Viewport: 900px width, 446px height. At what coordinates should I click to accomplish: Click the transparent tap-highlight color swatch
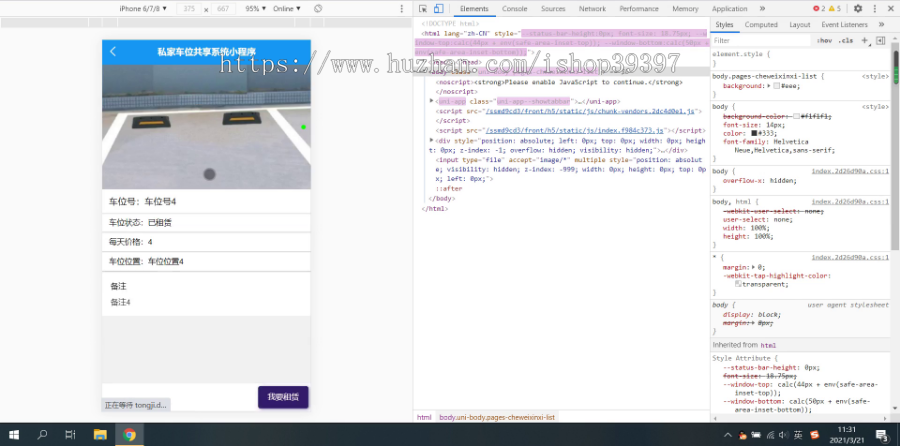tap(738, 284)
